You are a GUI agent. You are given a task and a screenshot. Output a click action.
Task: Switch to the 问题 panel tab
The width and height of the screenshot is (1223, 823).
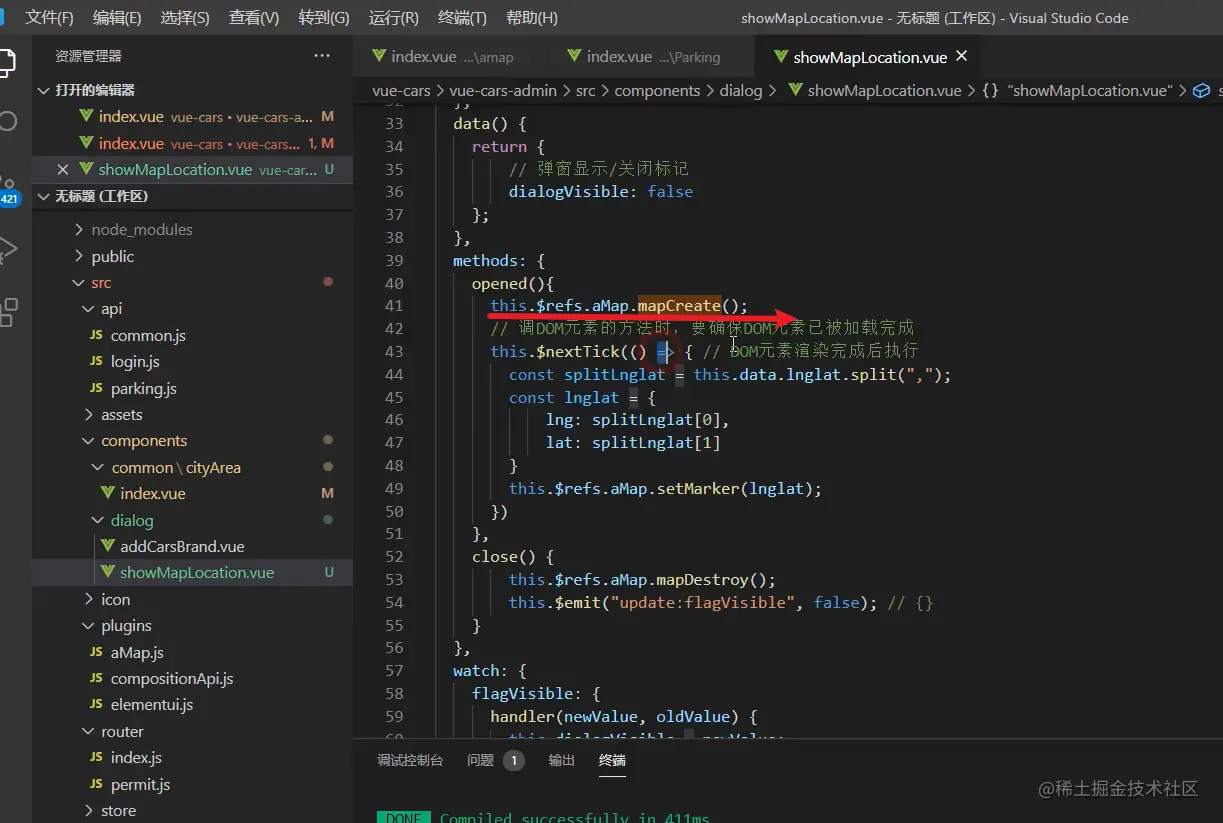click(481, 760)
